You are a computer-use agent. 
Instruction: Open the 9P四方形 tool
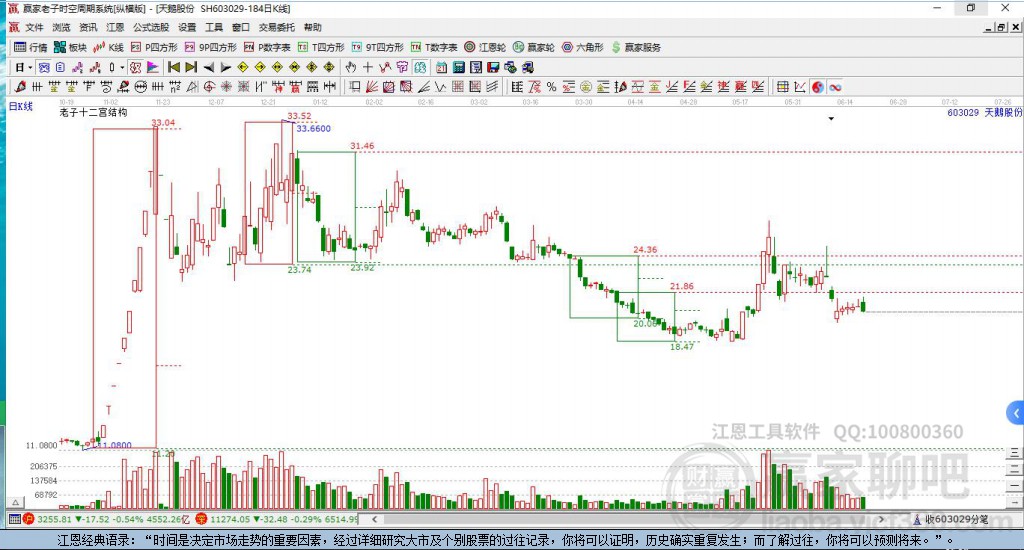click(x=210, y=47)
